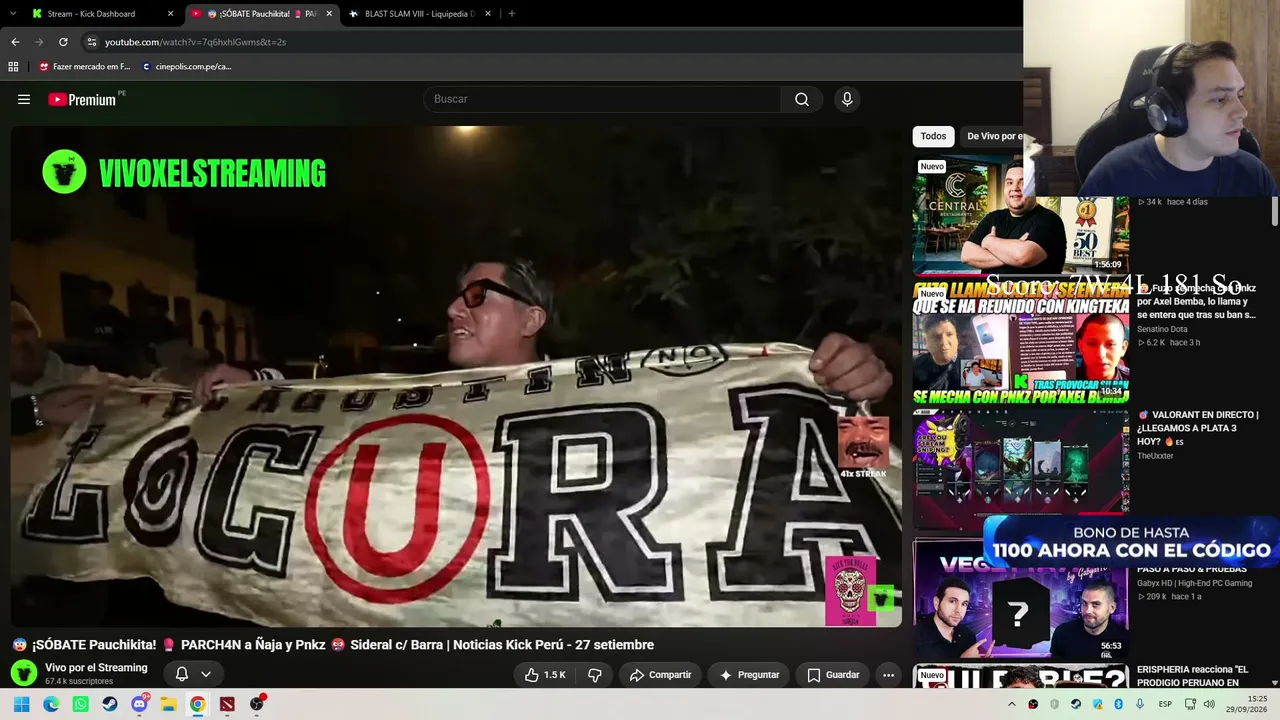1280x720 pixels.
Task: Open the Central restaurant video thumbnail
Action: [1021, 215]
